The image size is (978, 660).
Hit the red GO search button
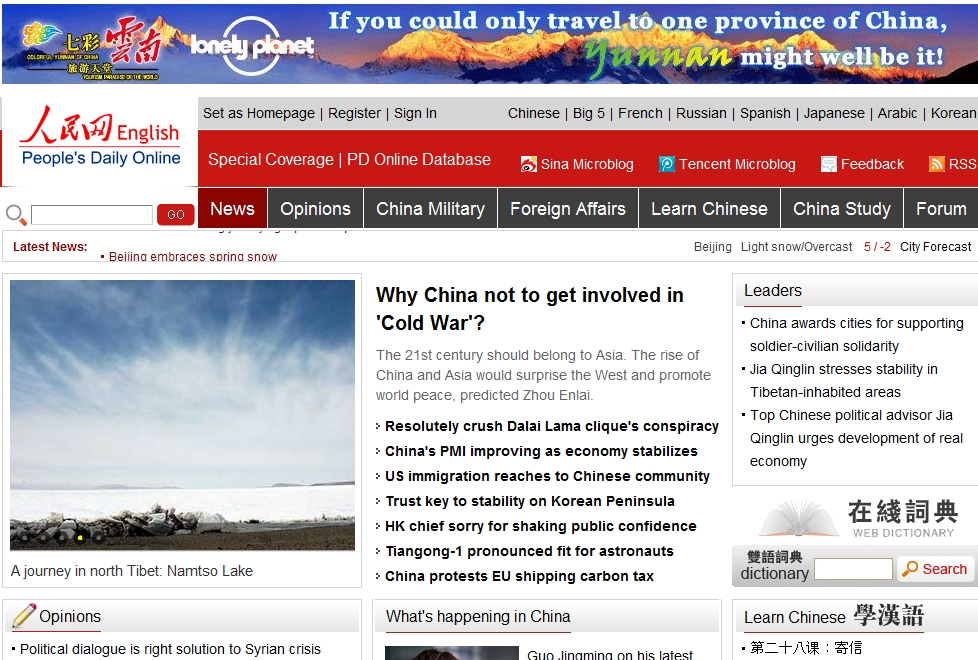coord(176,215)
